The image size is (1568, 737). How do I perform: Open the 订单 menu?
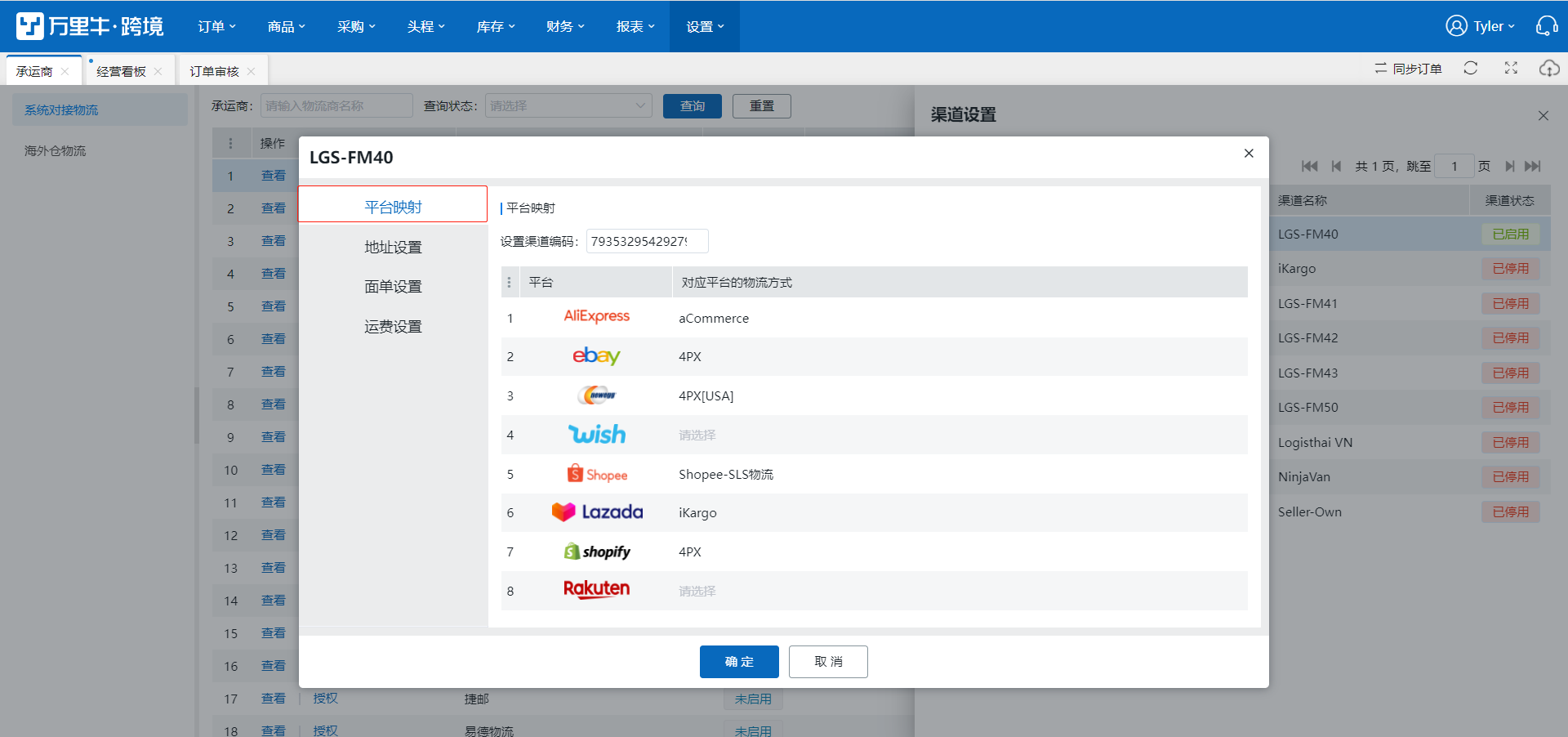(x=216, y=26)
